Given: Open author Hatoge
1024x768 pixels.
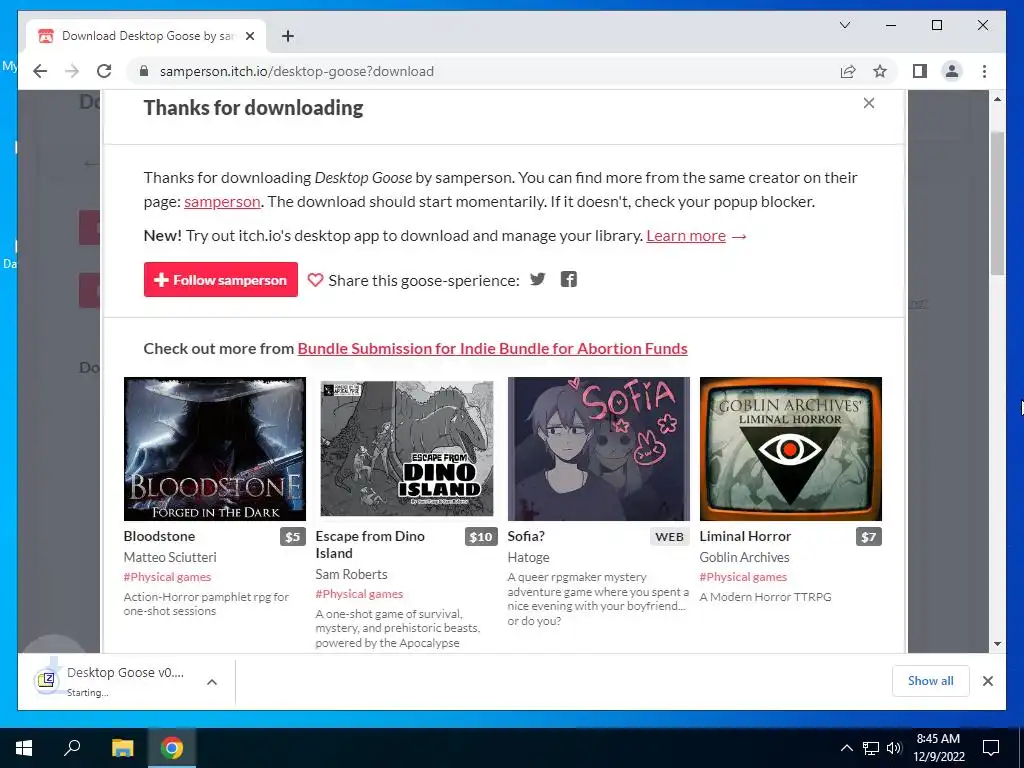Looking at the screenshot, I should point(528,557).
